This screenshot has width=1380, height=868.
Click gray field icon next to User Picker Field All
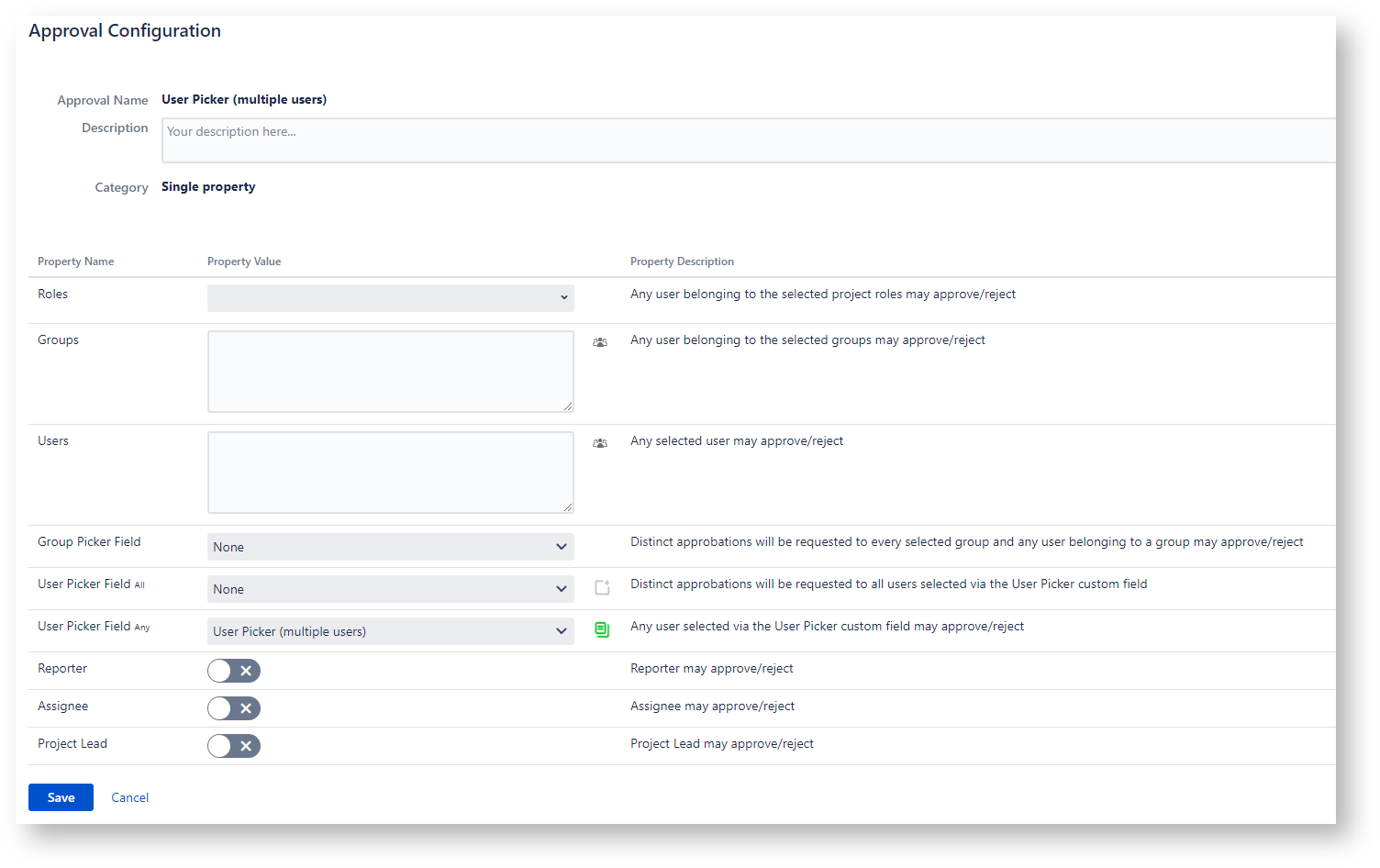pyautogui.click(x=602, y=588)
